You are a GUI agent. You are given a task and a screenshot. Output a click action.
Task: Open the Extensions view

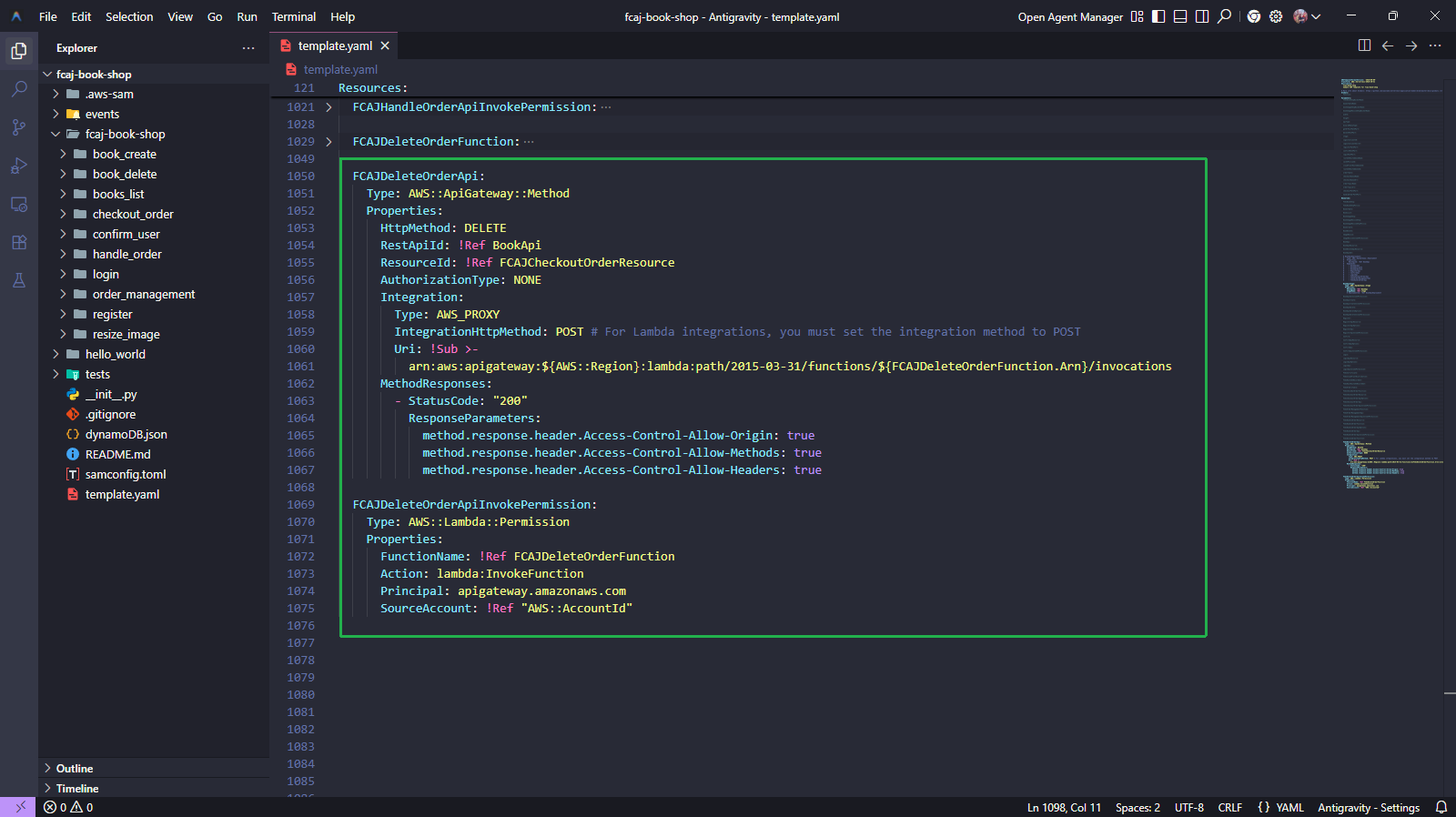click(18, 242)
